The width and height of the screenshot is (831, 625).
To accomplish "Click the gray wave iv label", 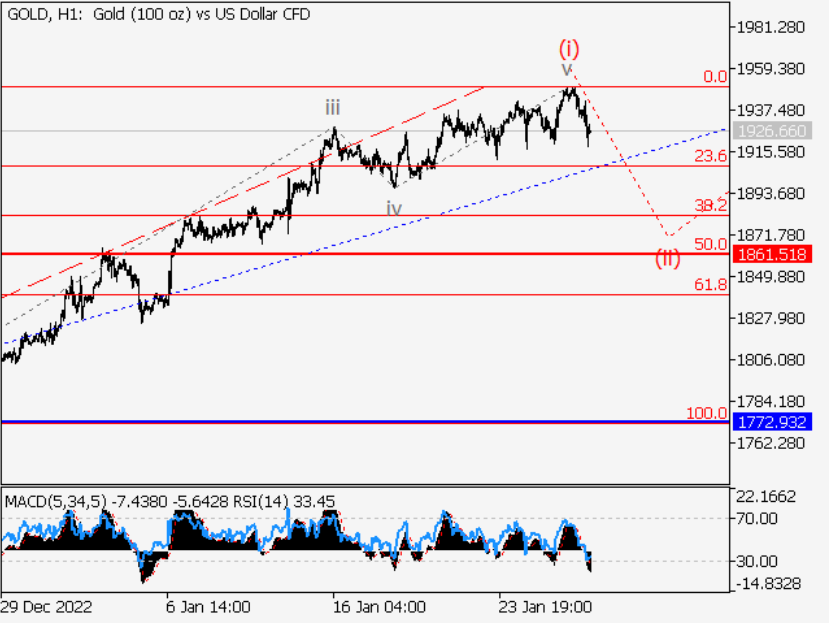I will (x=394, y=208).
